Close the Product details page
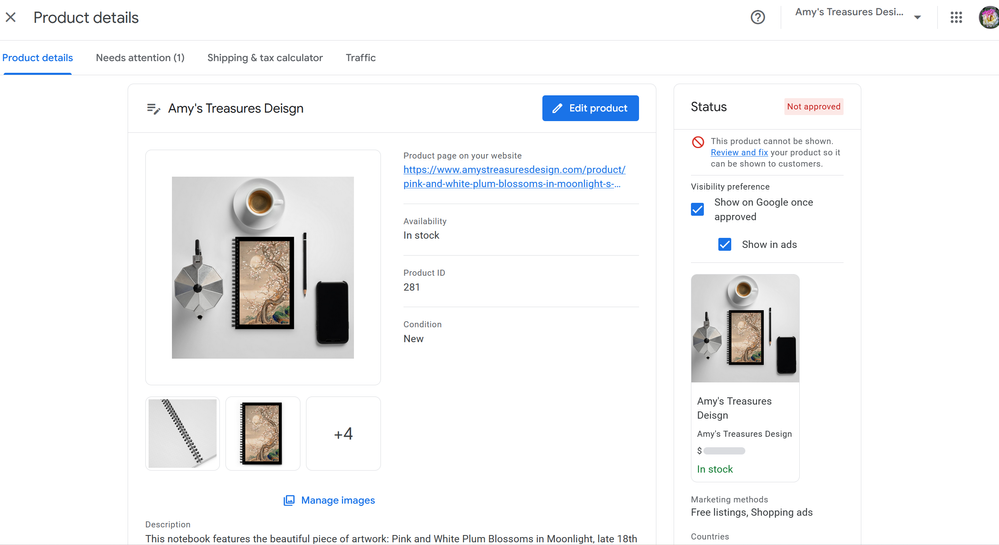Viewport: 999px width, 545px height. (11, 18)
